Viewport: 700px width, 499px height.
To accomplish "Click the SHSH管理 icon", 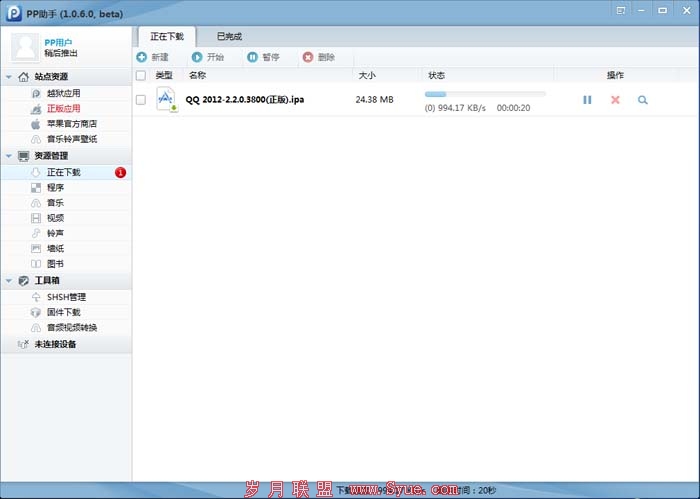I will click(36, 297).
